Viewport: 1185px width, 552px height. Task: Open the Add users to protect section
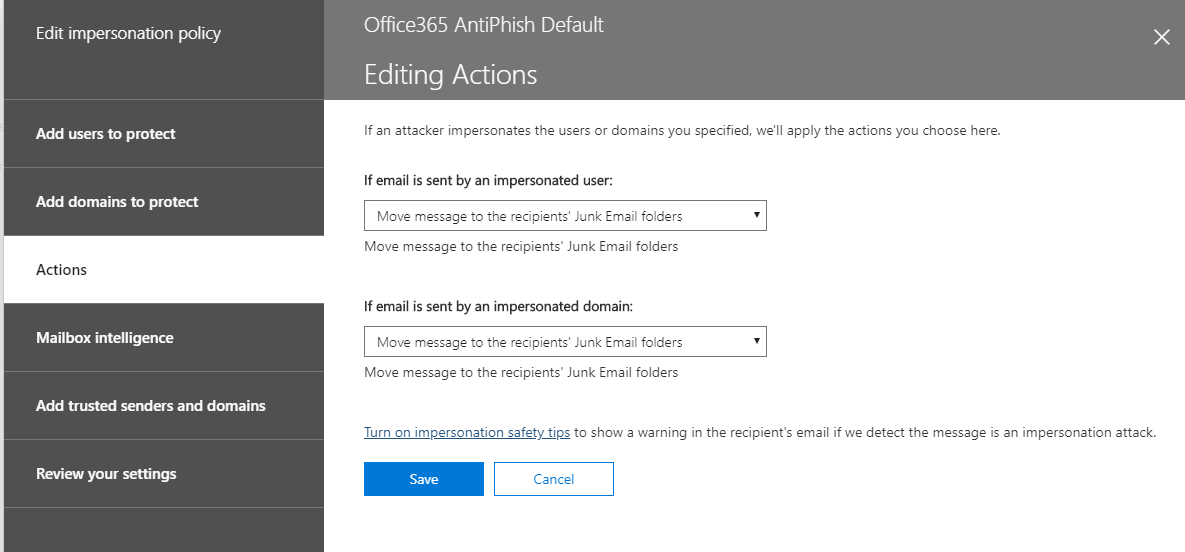point(164,134)
